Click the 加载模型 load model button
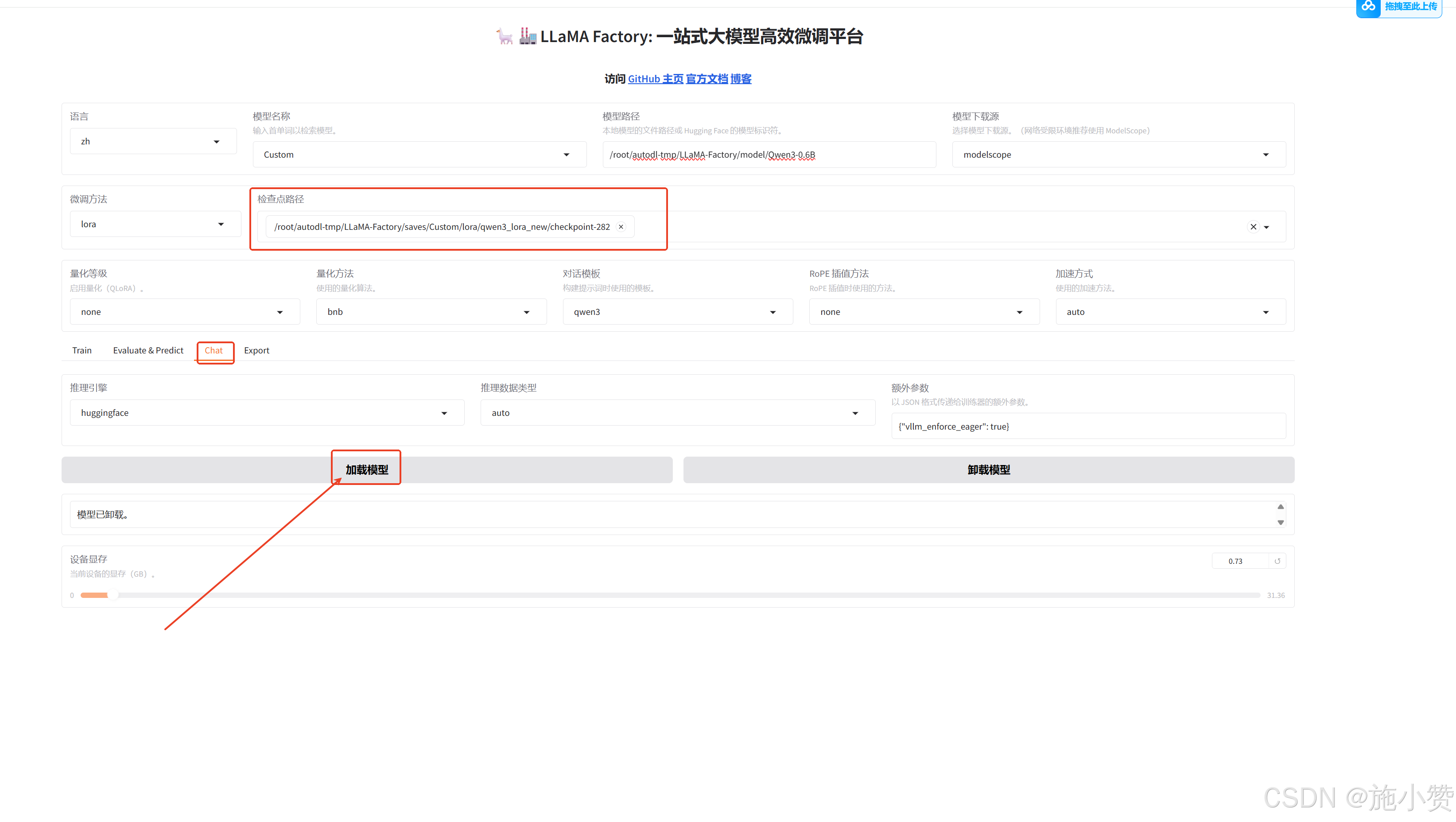The height and width of the screenshot is (822, 1456). coord(367,470)
